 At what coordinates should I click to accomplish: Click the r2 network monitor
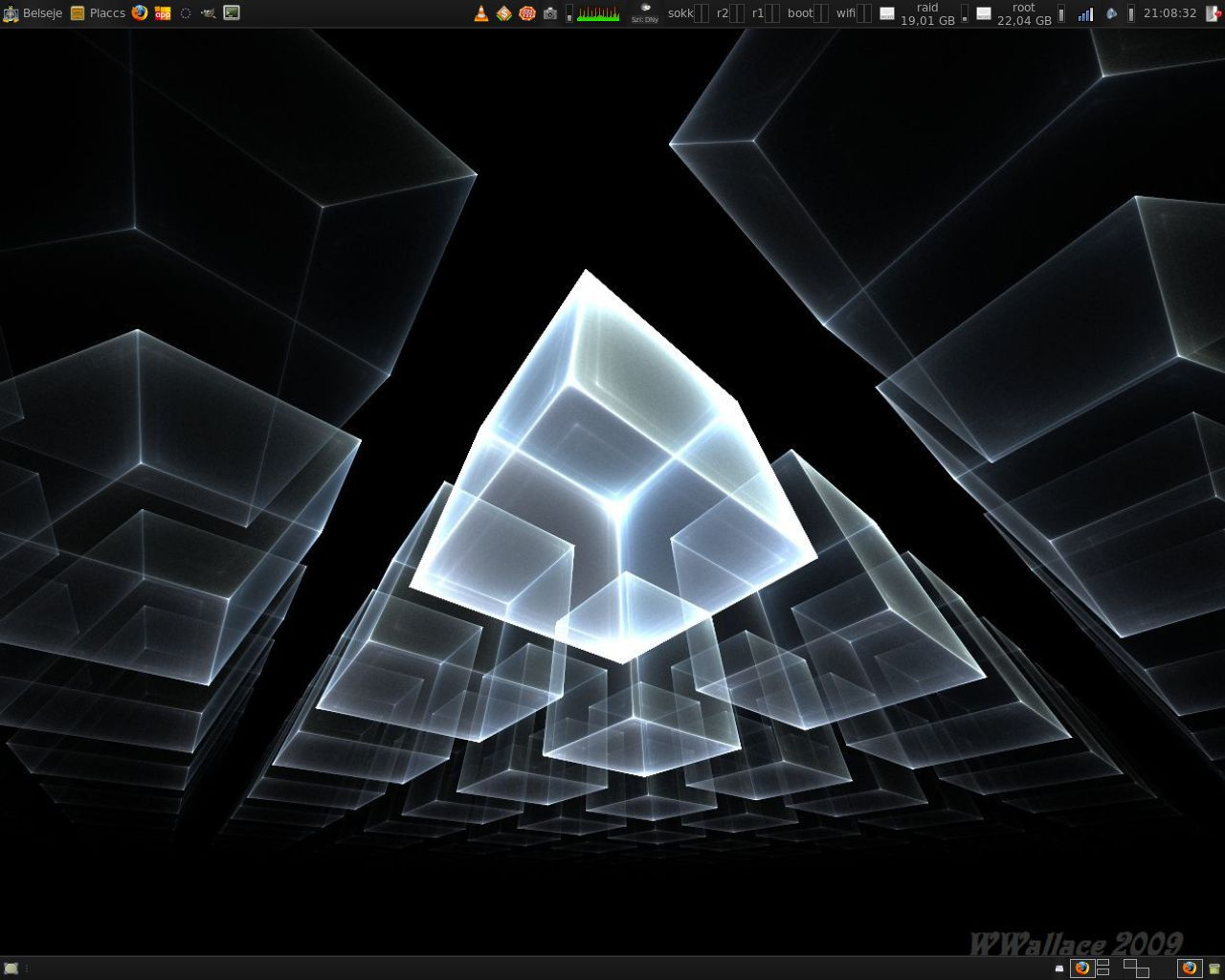click(x=730, y=13)
